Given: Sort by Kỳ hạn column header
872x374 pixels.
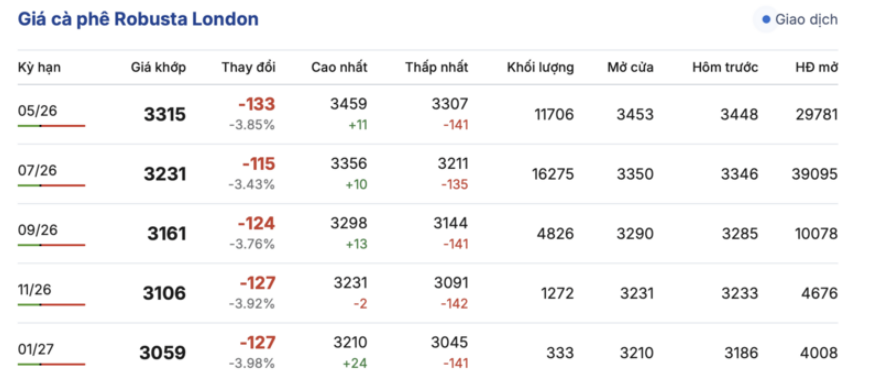Looking at the screenshot, I should point(39,68).
